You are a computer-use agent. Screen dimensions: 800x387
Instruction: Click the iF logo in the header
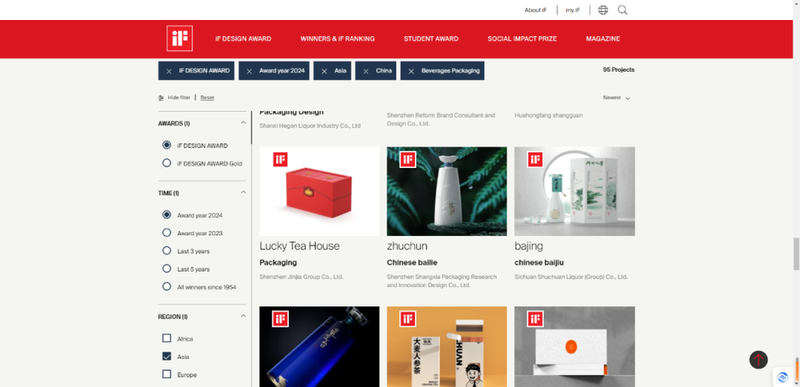(180, 38)
